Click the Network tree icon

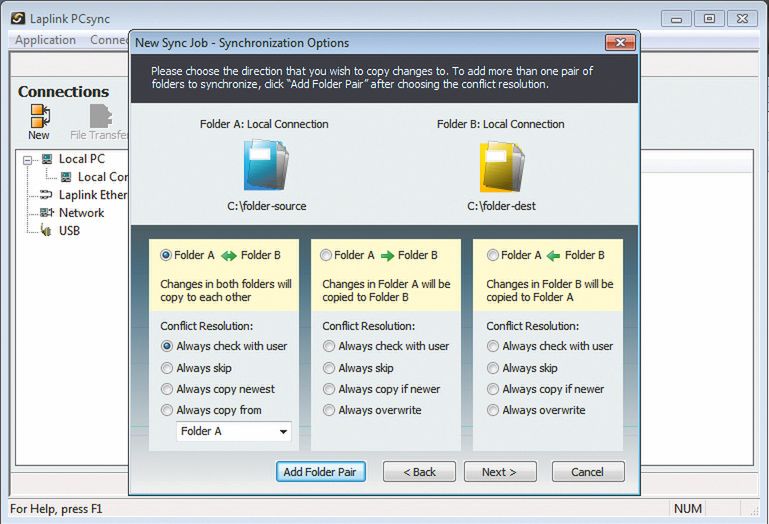[47, 212]
